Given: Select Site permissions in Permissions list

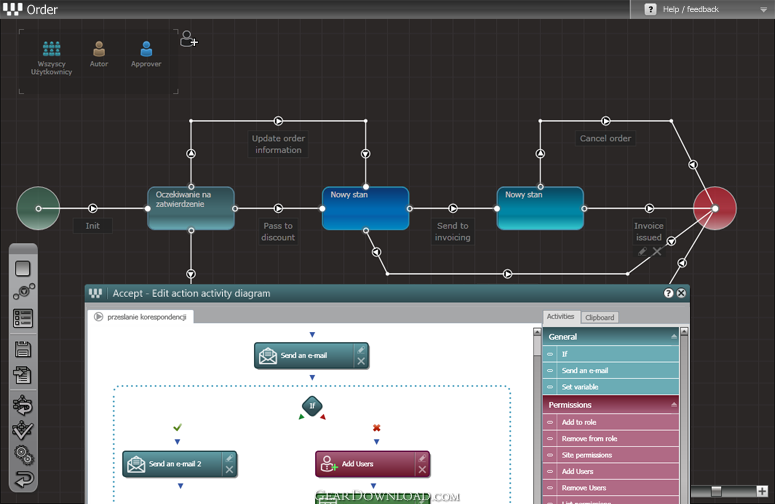Looking at the screenshot, I should 611,455.
